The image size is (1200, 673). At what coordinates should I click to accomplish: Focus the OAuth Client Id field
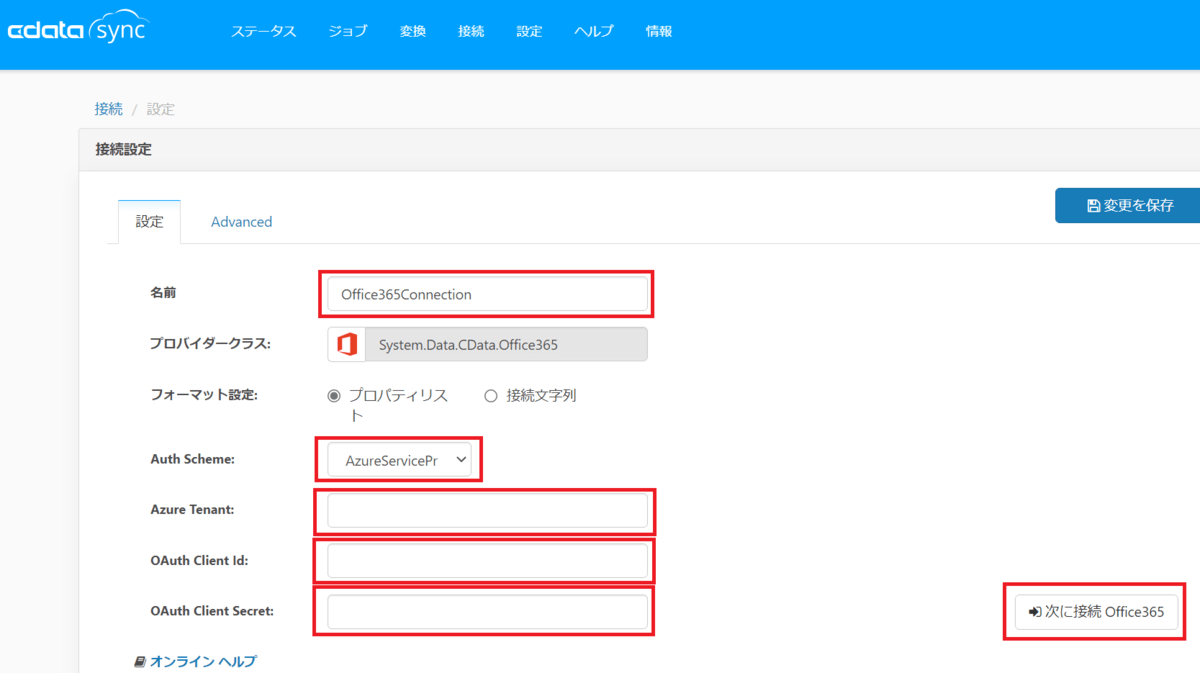[487, 561]
